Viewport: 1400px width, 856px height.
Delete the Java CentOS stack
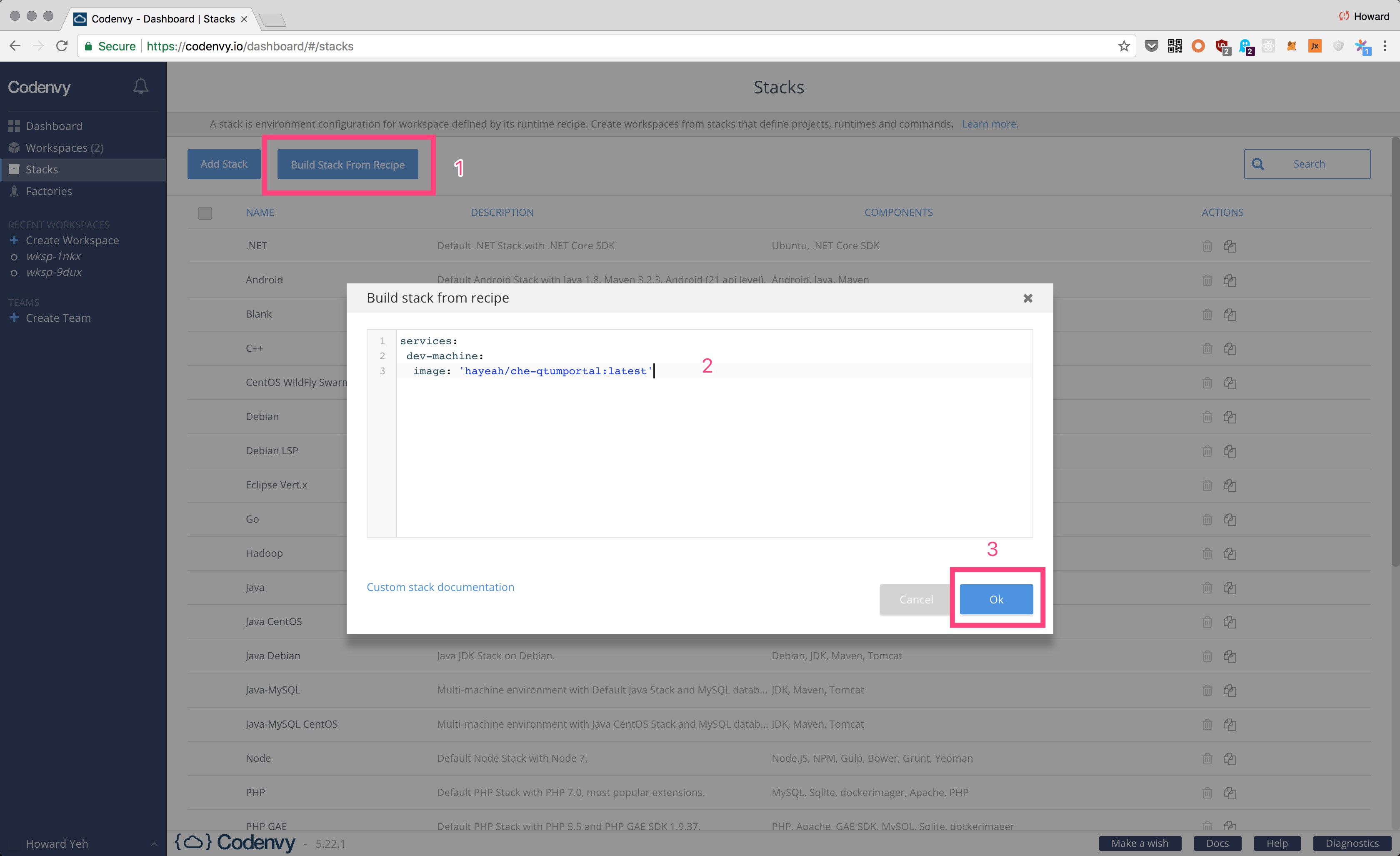tap(1207, 622)
